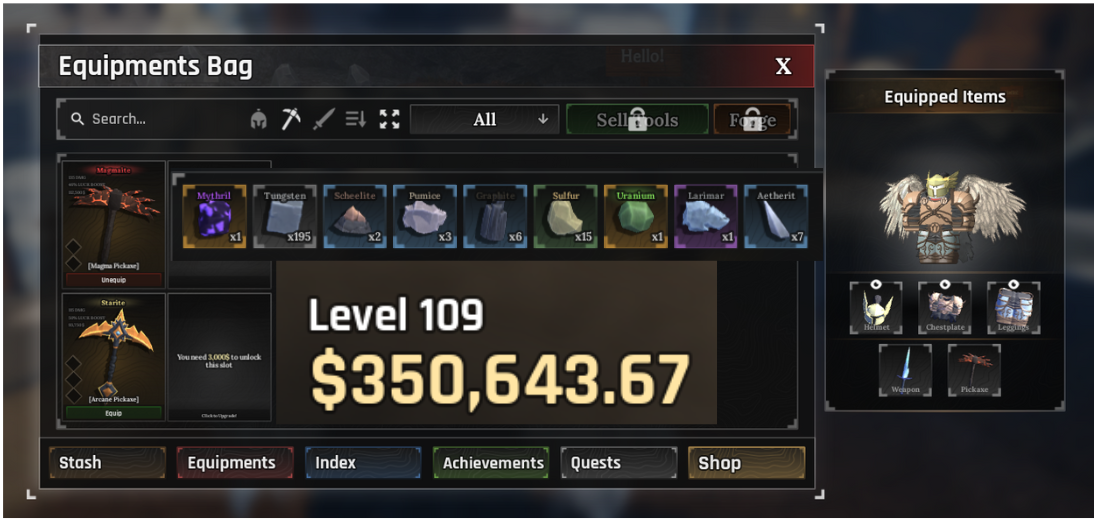1097x520 pixels.
Task: Select the Uranium ore slot
Action: pos(635,216)
